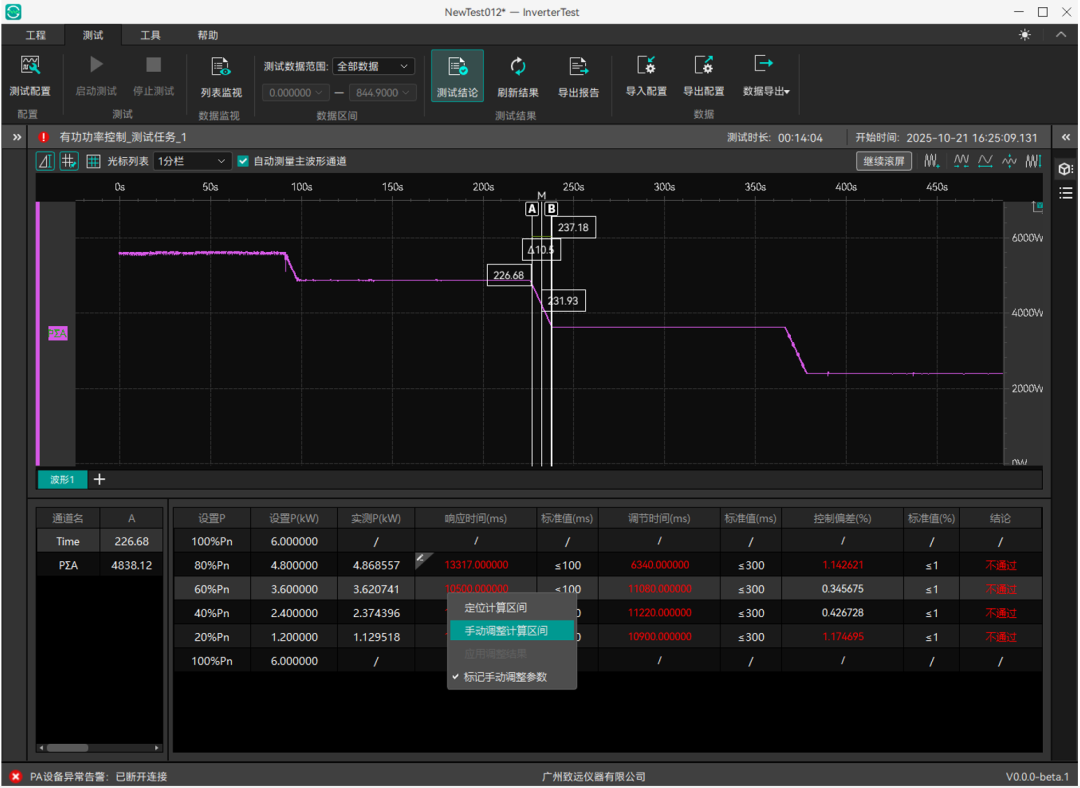Click 导出报告 export report icon

[x=578, y=75]
